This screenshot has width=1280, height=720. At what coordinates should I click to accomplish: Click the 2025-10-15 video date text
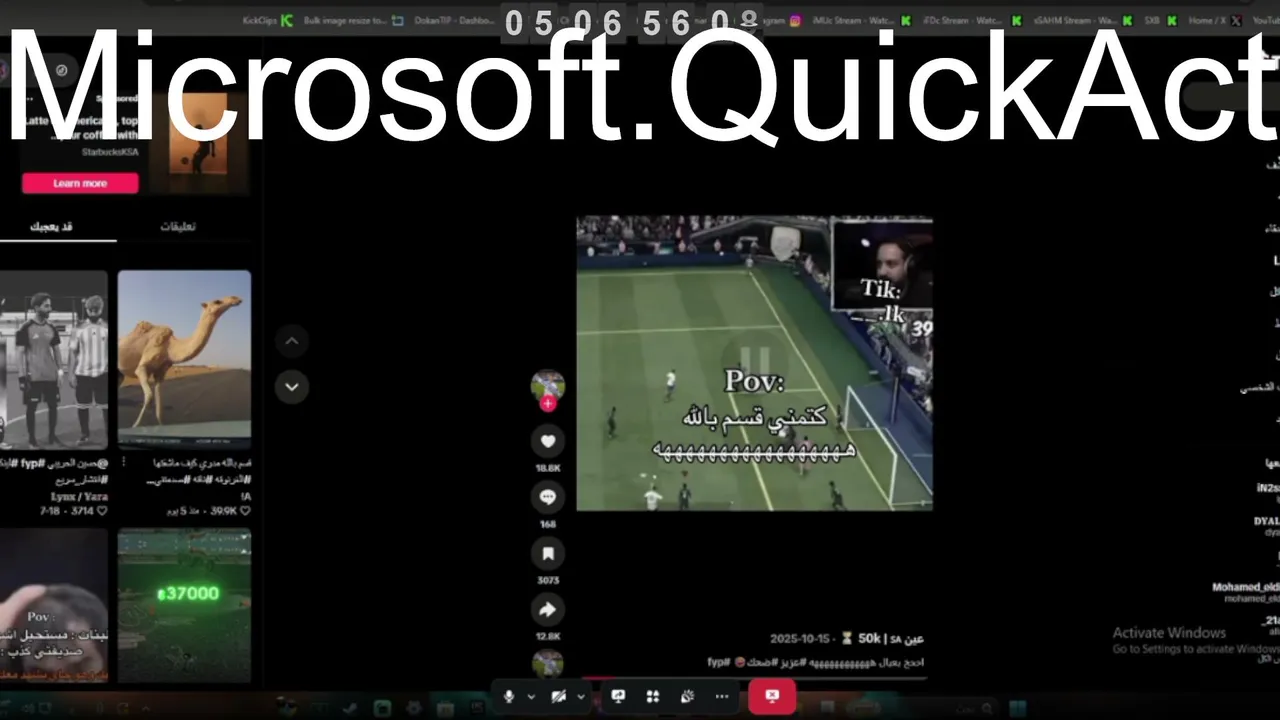pyautogui.click(x=800, y=638)
